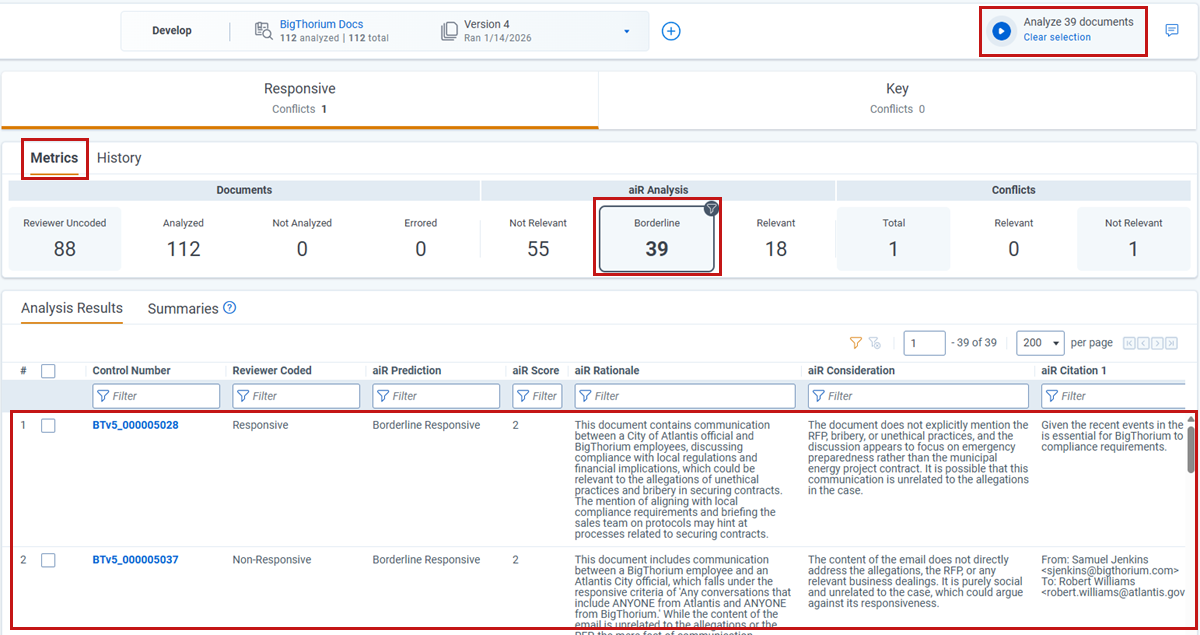Screen dimensions: 1200x635
Task: Click 'Borderline Responsive' cell for BTv5_000005028
Action: [x=426, y=425]
